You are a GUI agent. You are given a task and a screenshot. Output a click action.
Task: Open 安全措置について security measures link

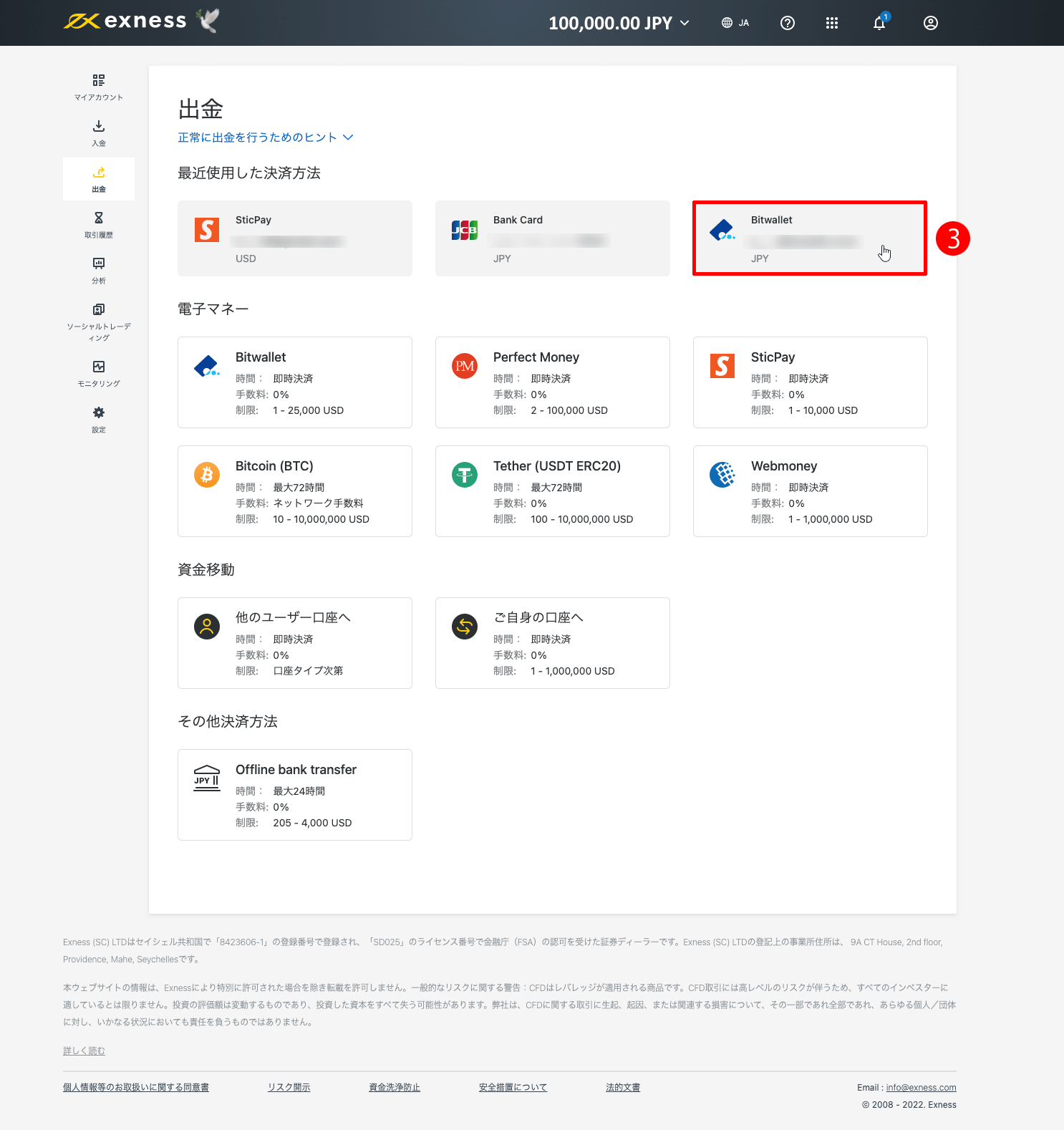click(513, 1087)
